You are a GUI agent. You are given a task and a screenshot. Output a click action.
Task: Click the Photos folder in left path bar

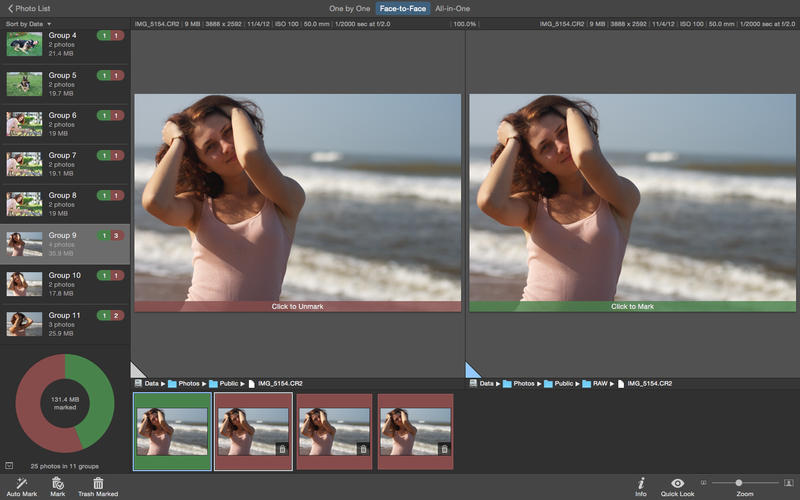[x=183, y=383]
